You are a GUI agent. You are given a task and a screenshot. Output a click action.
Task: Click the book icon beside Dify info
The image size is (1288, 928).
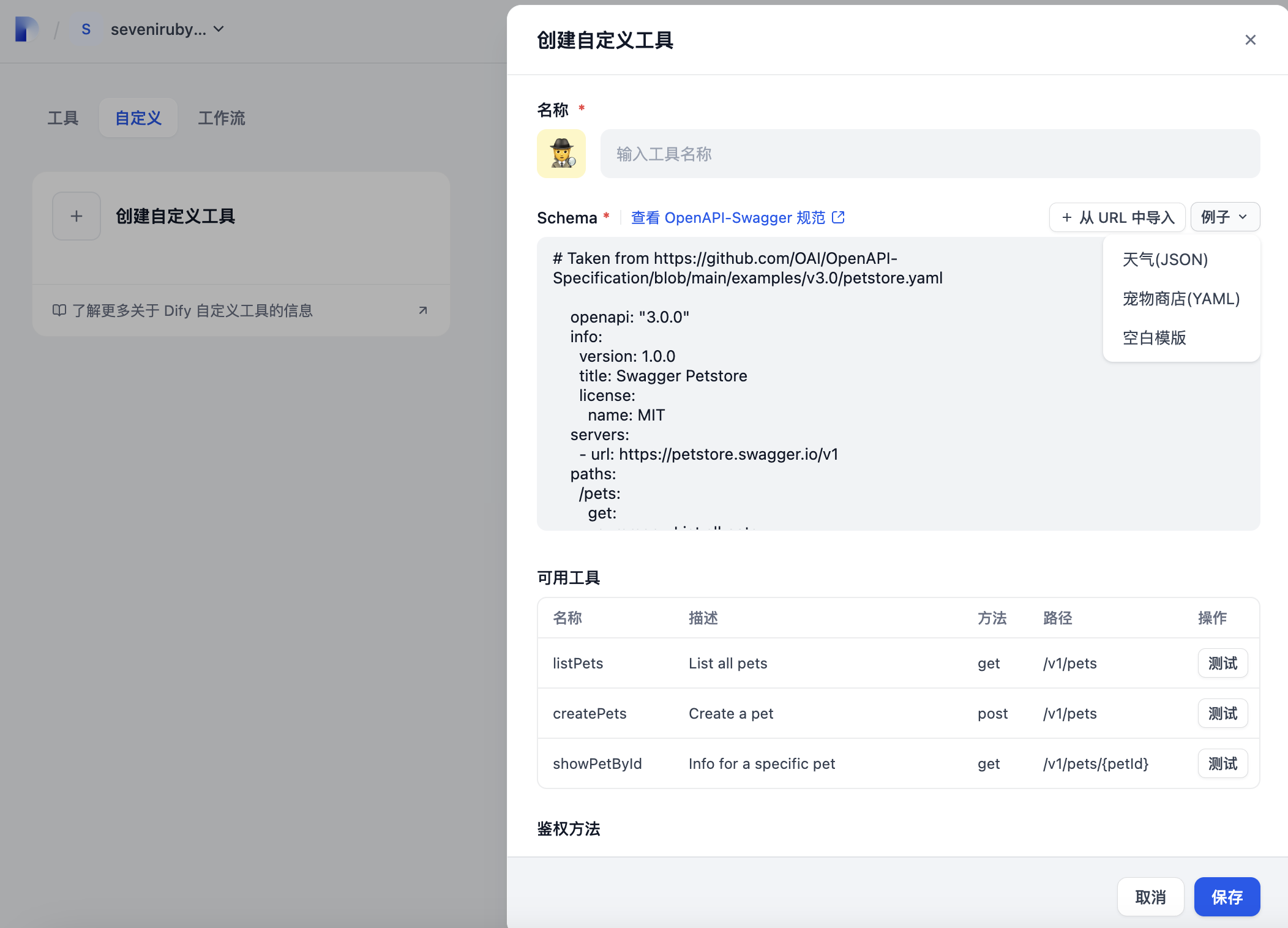(59, 310)
